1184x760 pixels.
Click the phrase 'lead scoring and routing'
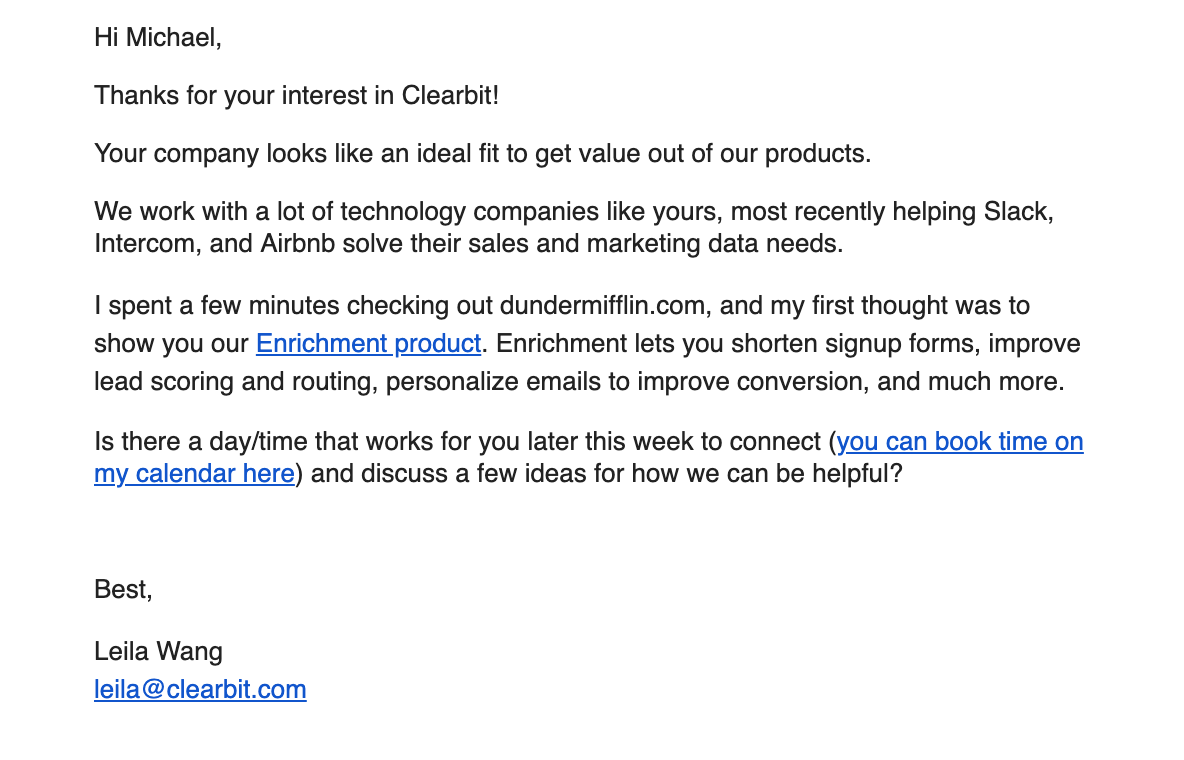click(x=233, y=382)
